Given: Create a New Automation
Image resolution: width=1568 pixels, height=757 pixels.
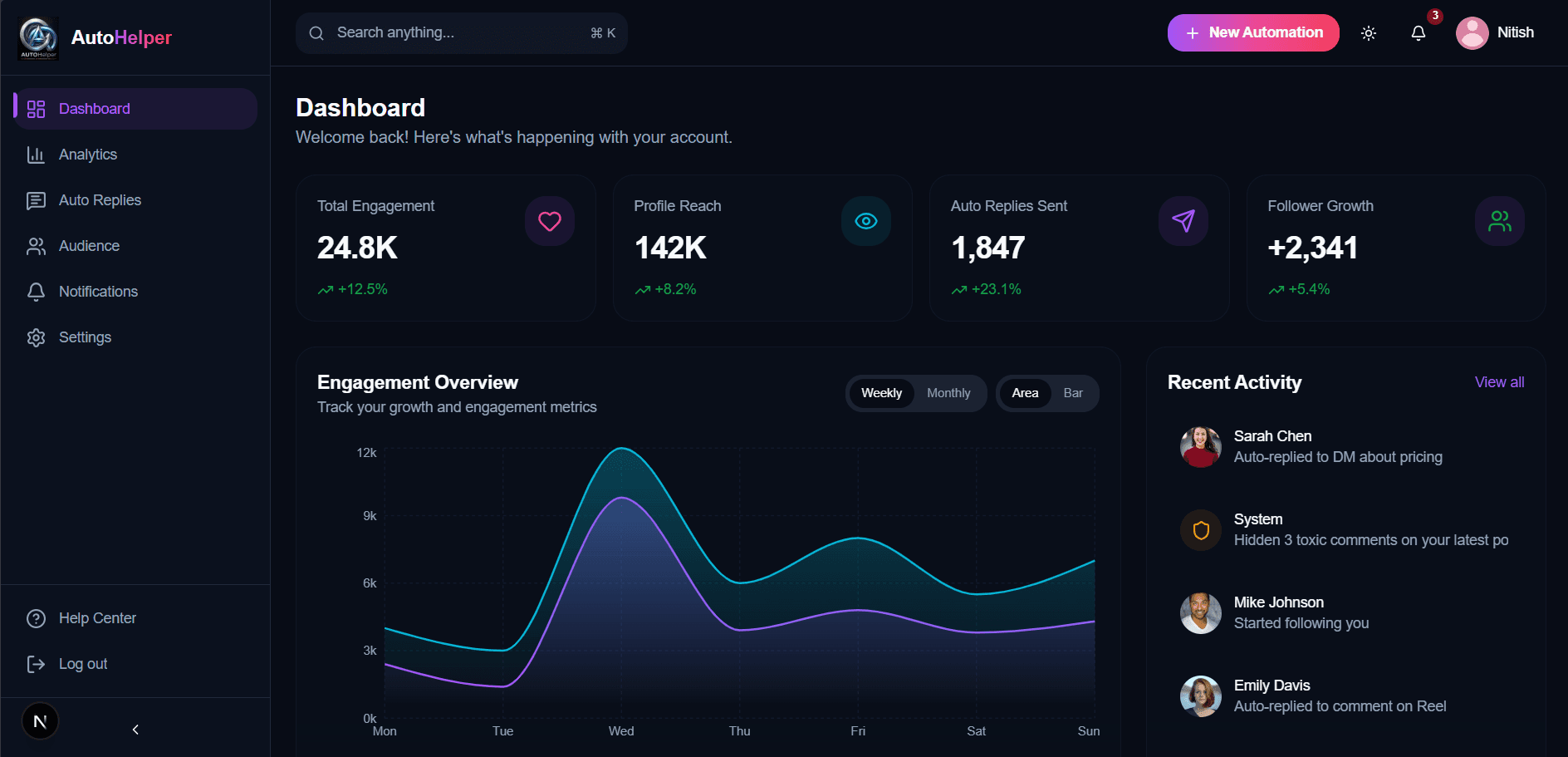Looking at the screenshot, I should click(1252, 32).
